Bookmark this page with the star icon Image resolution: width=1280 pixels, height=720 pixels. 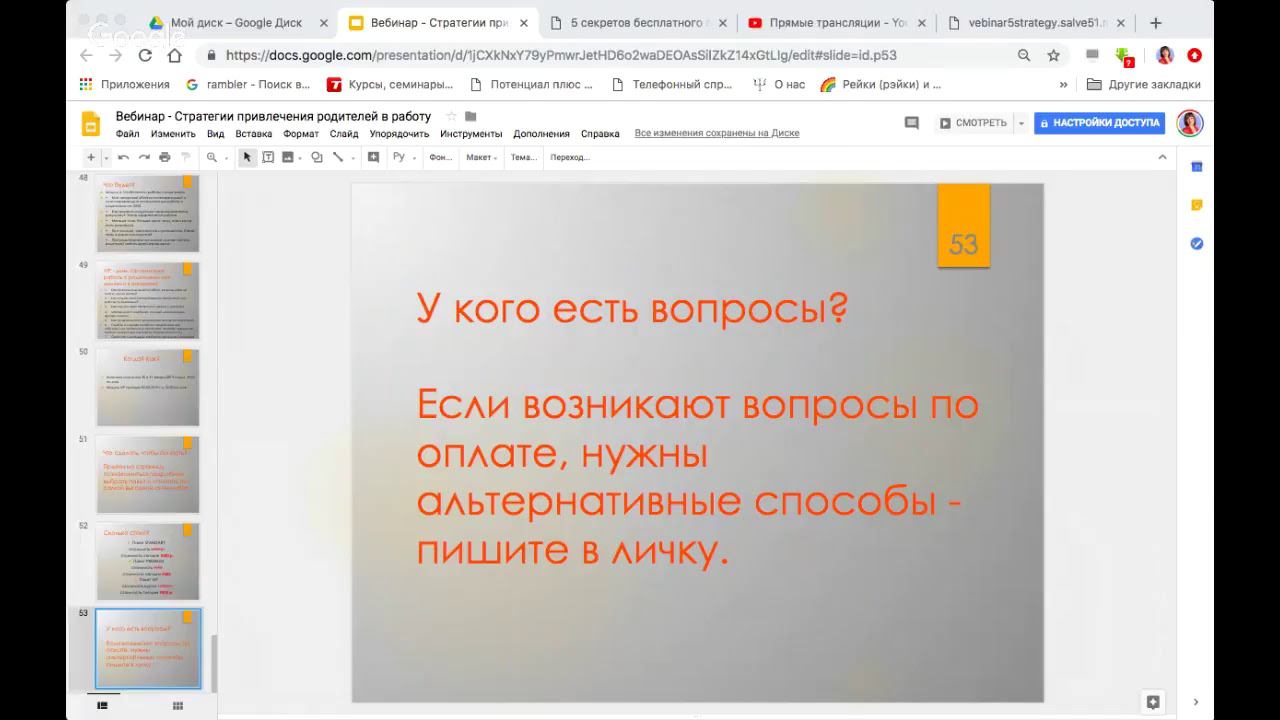(x=1053, y=56)
